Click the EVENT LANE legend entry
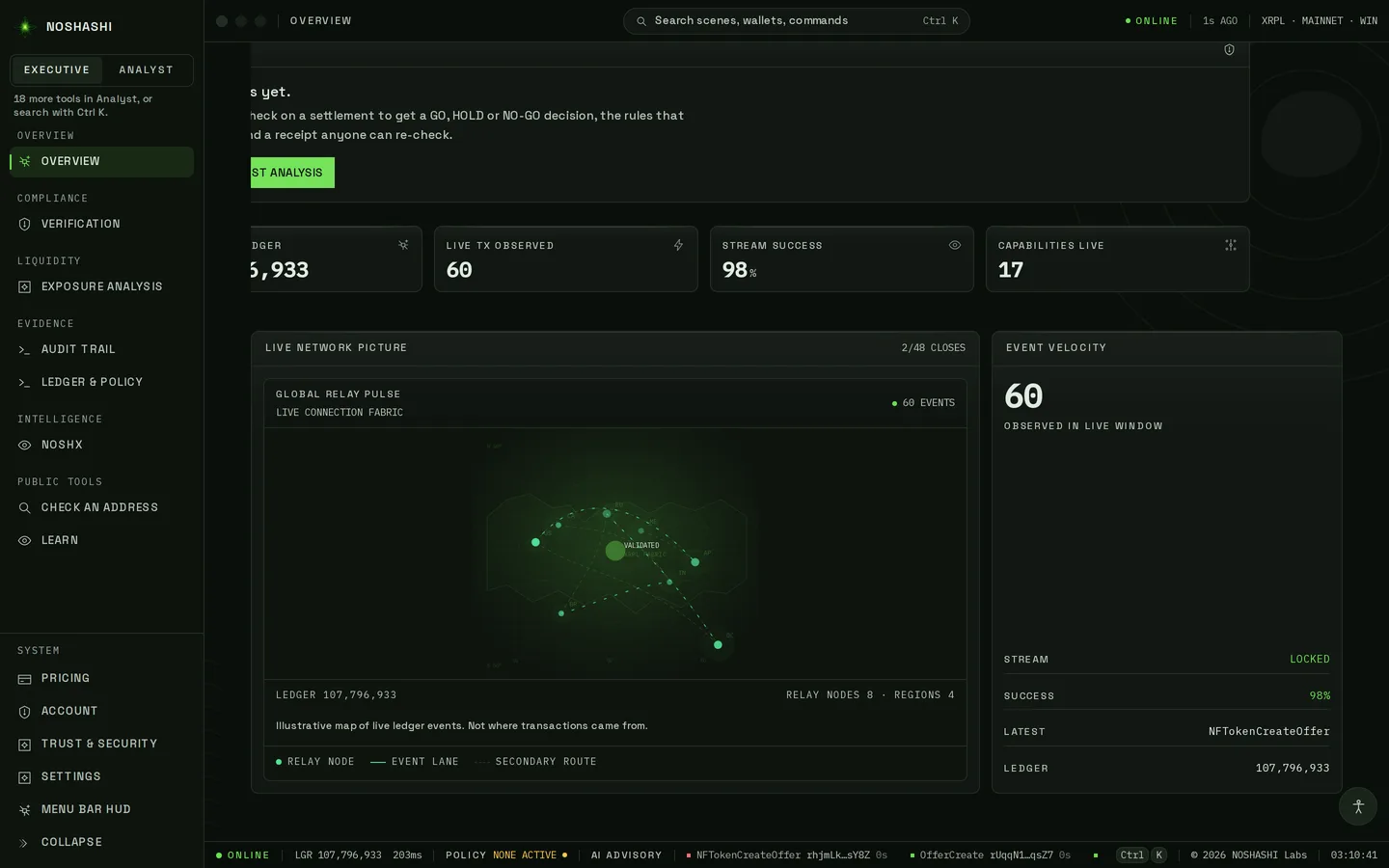Viewport: 1389px width, 868px height. coord(415,762)
